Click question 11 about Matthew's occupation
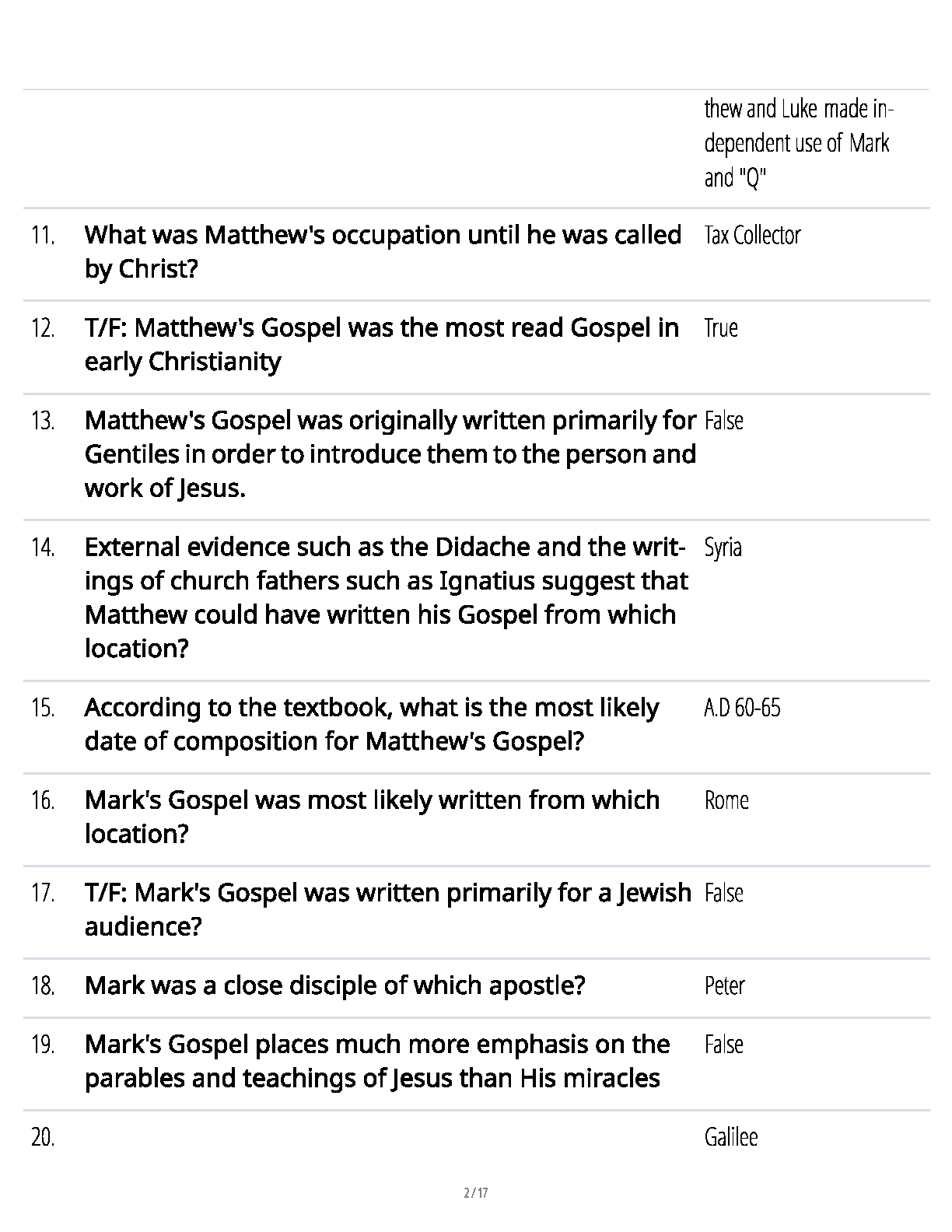This screenshot has height=1232, width=952. (382, 251)
